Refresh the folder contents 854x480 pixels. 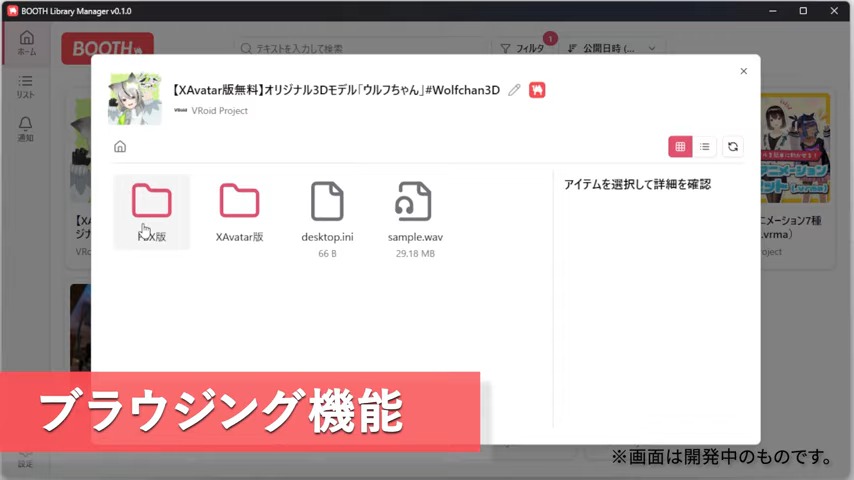click(x=733, y=147)
